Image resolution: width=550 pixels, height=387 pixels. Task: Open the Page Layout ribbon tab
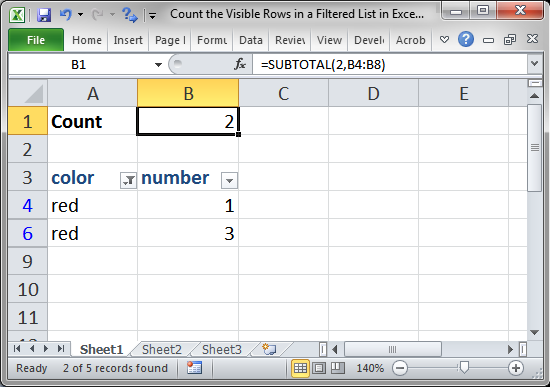(170, 40)
